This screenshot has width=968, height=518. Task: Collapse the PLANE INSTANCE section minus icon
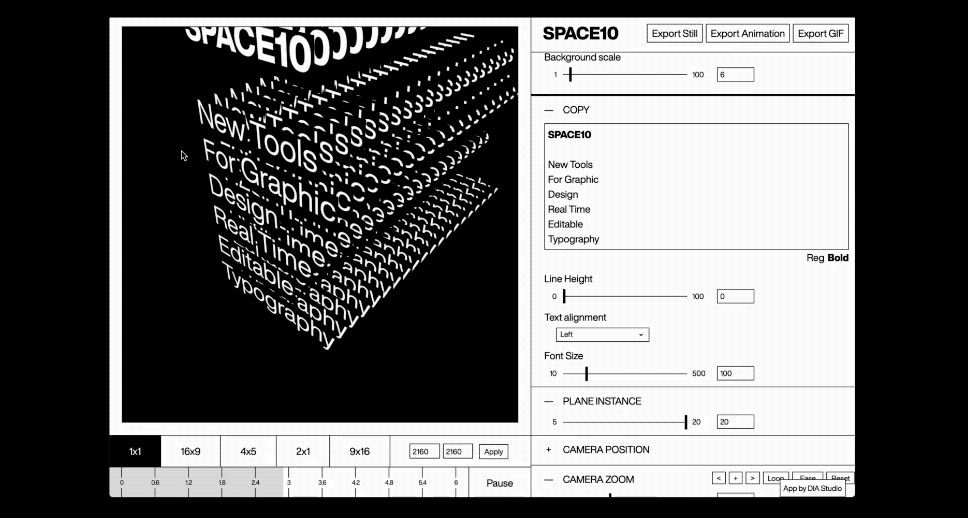click(x=549, y=401)
